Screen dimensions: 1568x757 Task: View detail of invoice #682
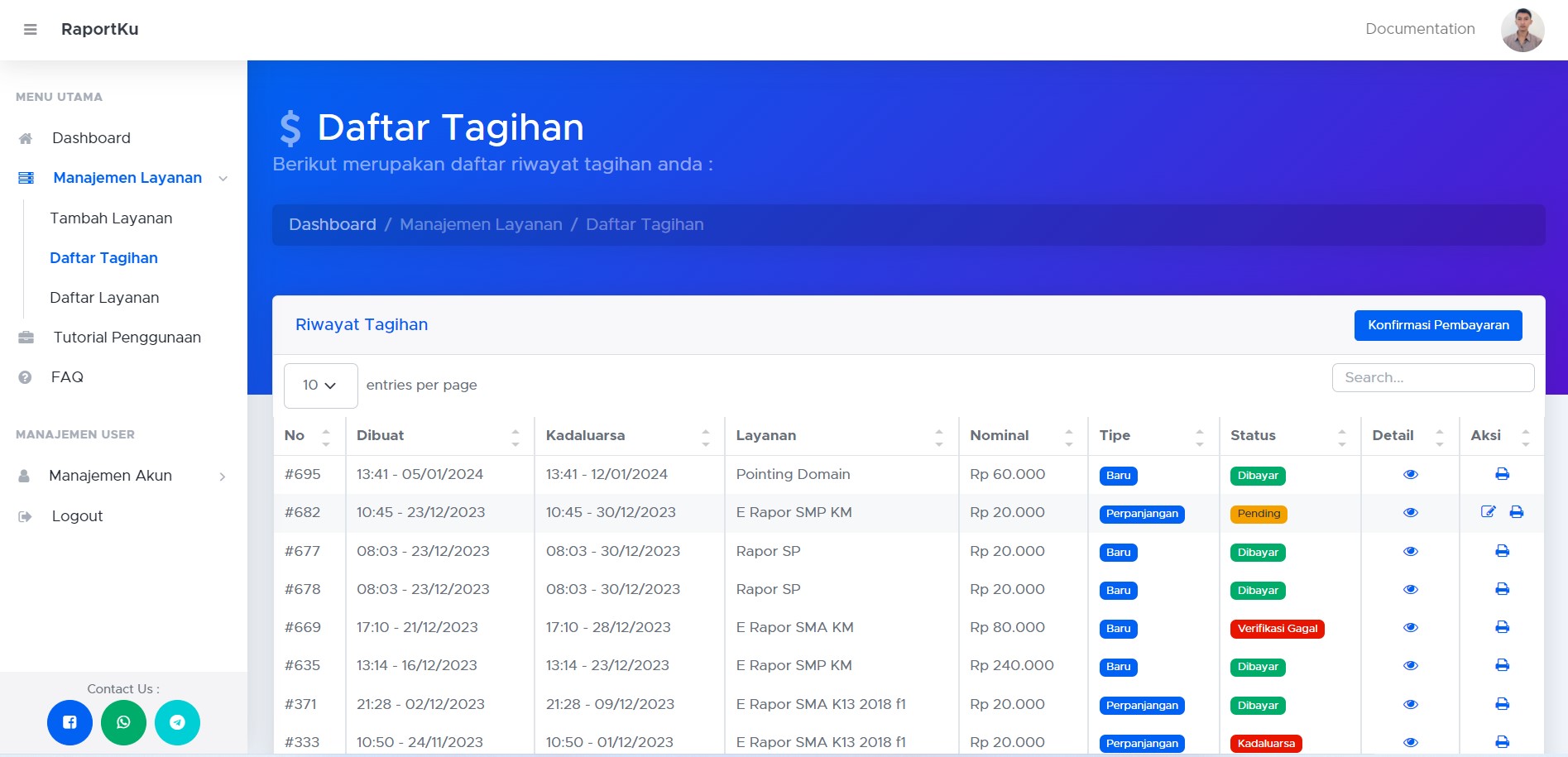coord(1411,513)
